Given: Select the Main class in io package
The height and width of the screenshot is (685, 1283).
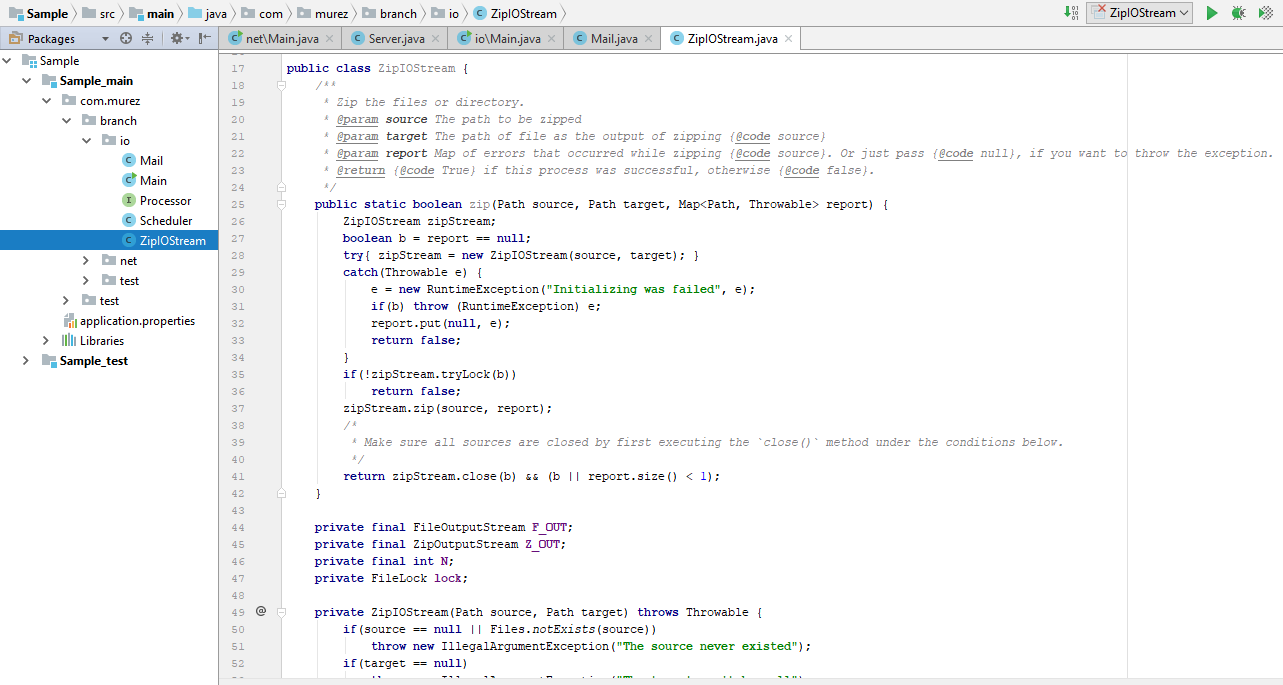Looking at the screenshot, I should click(109, 181).
